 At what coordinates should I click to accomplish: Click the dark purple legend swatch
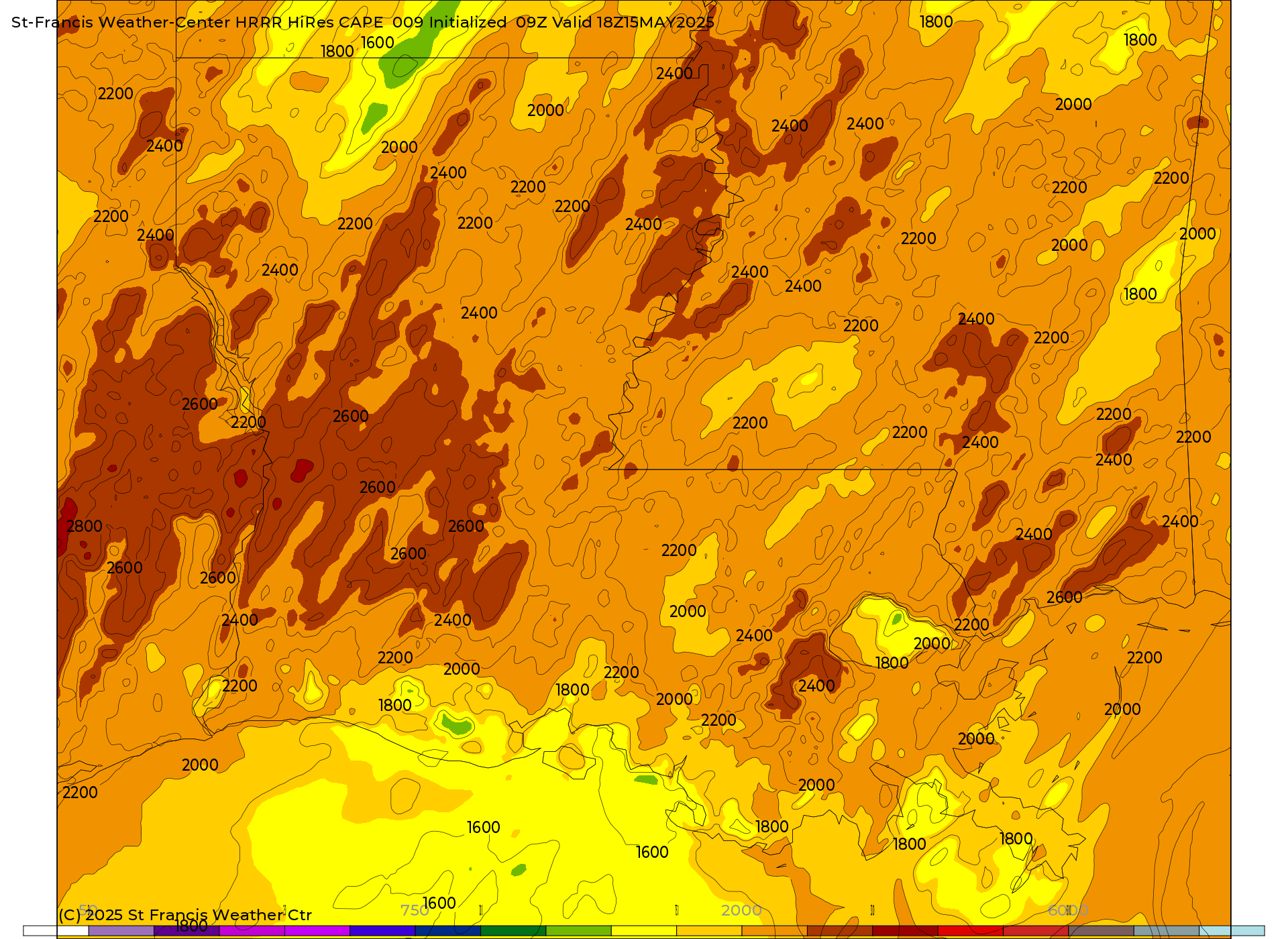186,931
